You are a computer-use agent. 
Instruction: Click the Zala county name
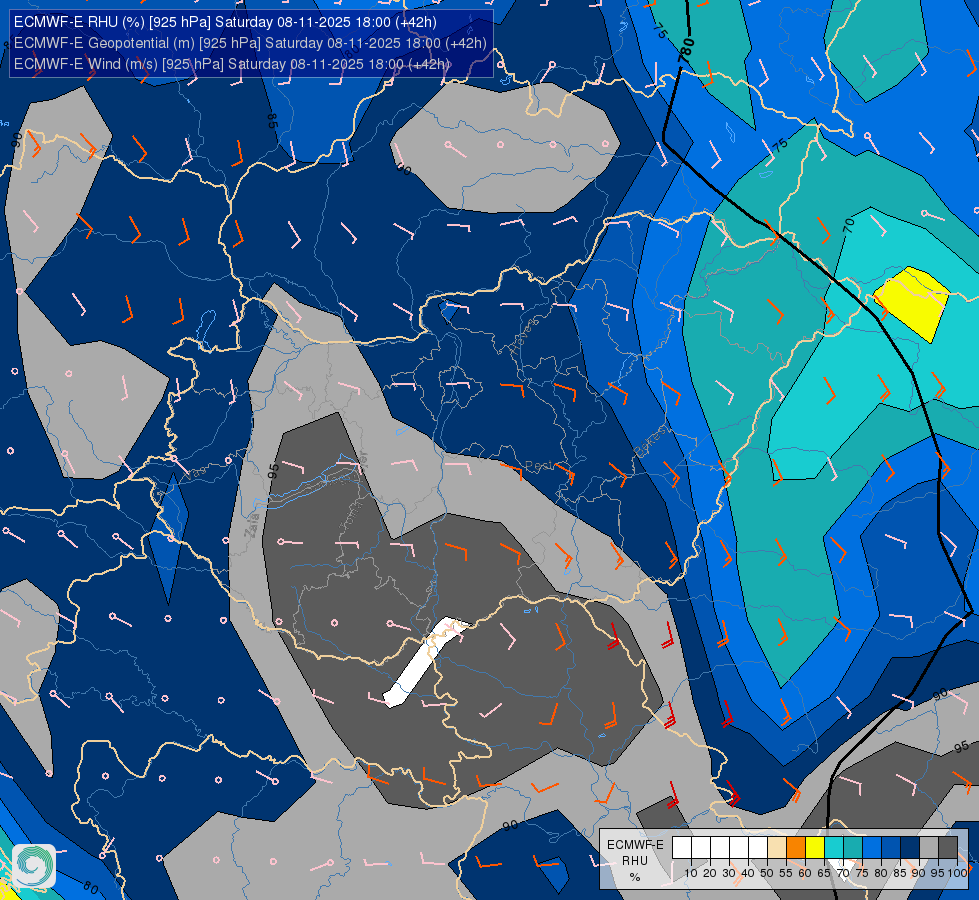252,525
